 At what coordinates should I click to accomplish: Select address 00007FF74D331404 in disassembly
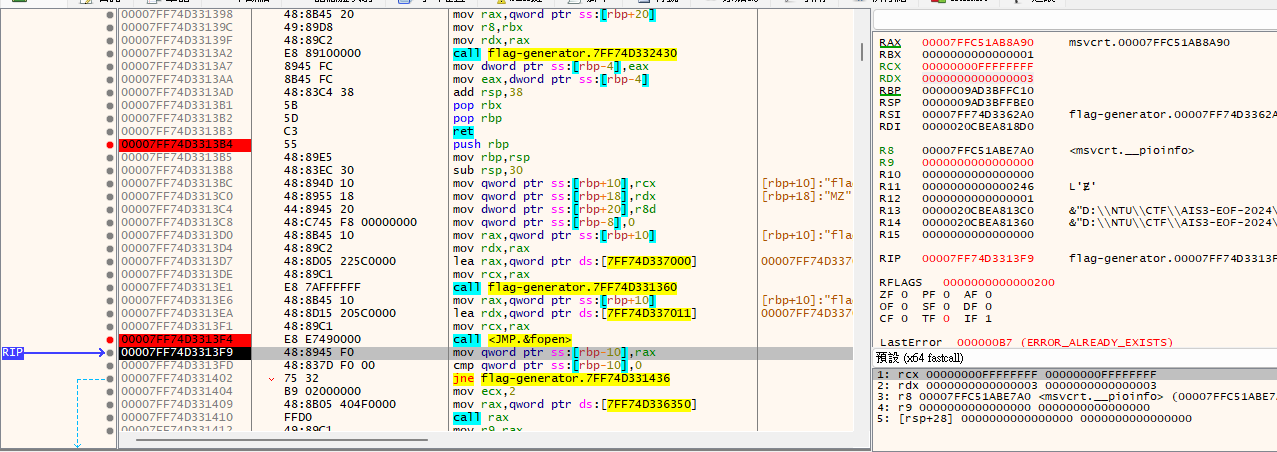(x=176, y=391)
